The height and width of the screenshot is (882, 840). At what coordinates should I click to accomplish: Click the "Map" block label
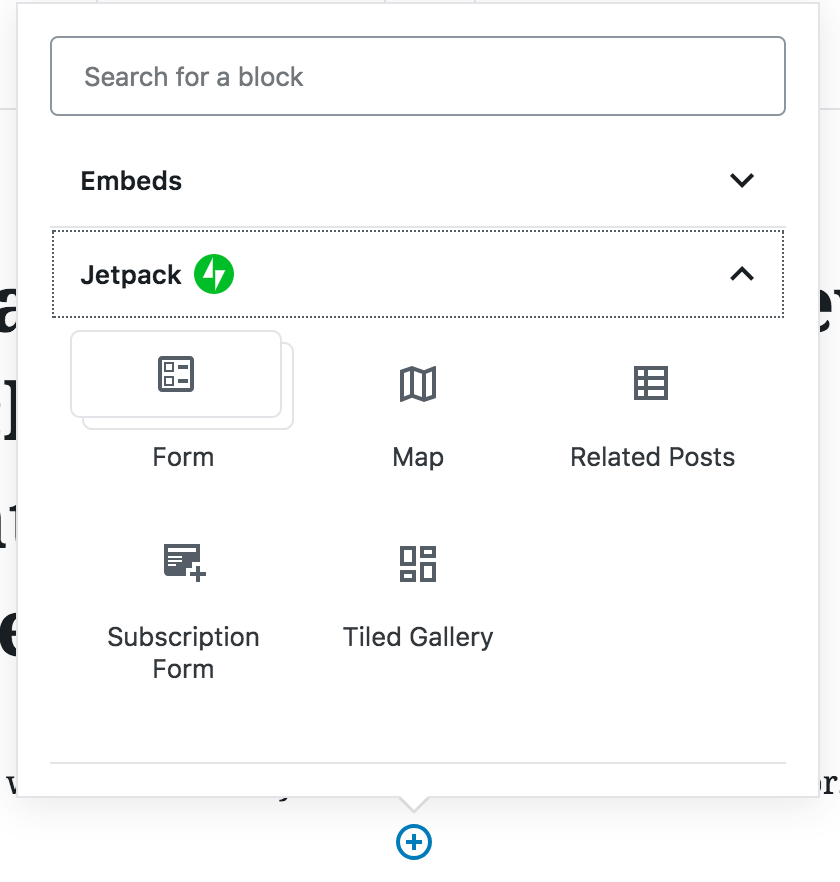[418, 457]
